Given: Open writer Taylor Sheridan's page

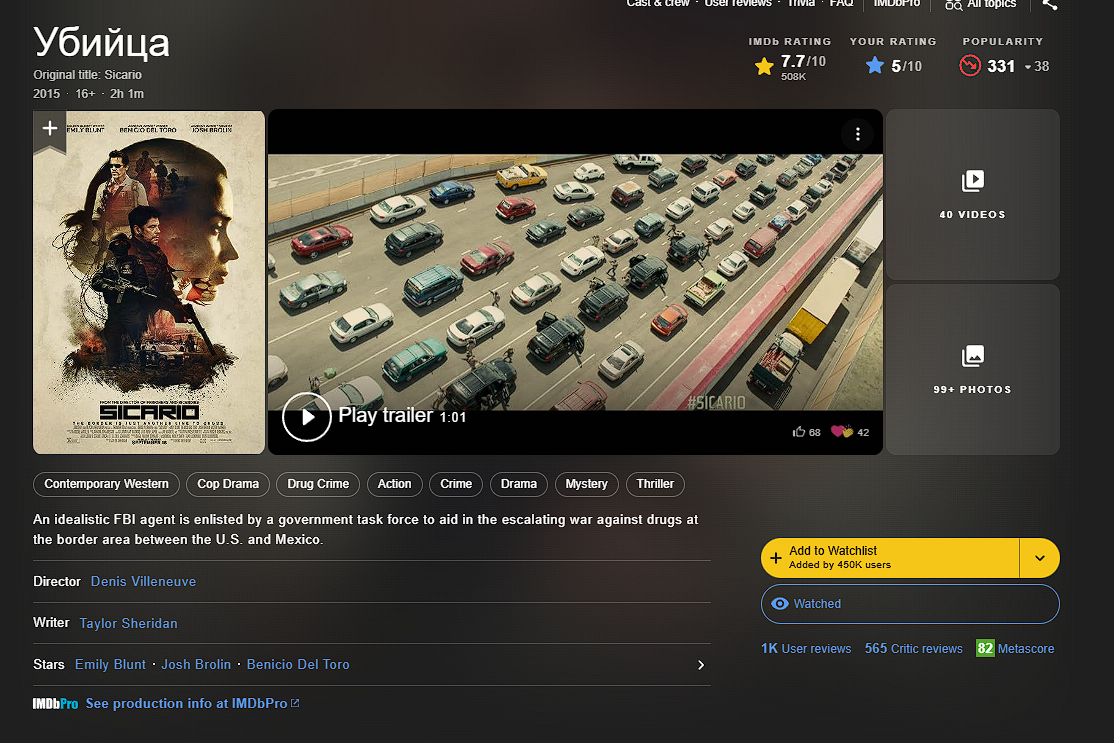Looking at the screenshot, I should 129,623.
